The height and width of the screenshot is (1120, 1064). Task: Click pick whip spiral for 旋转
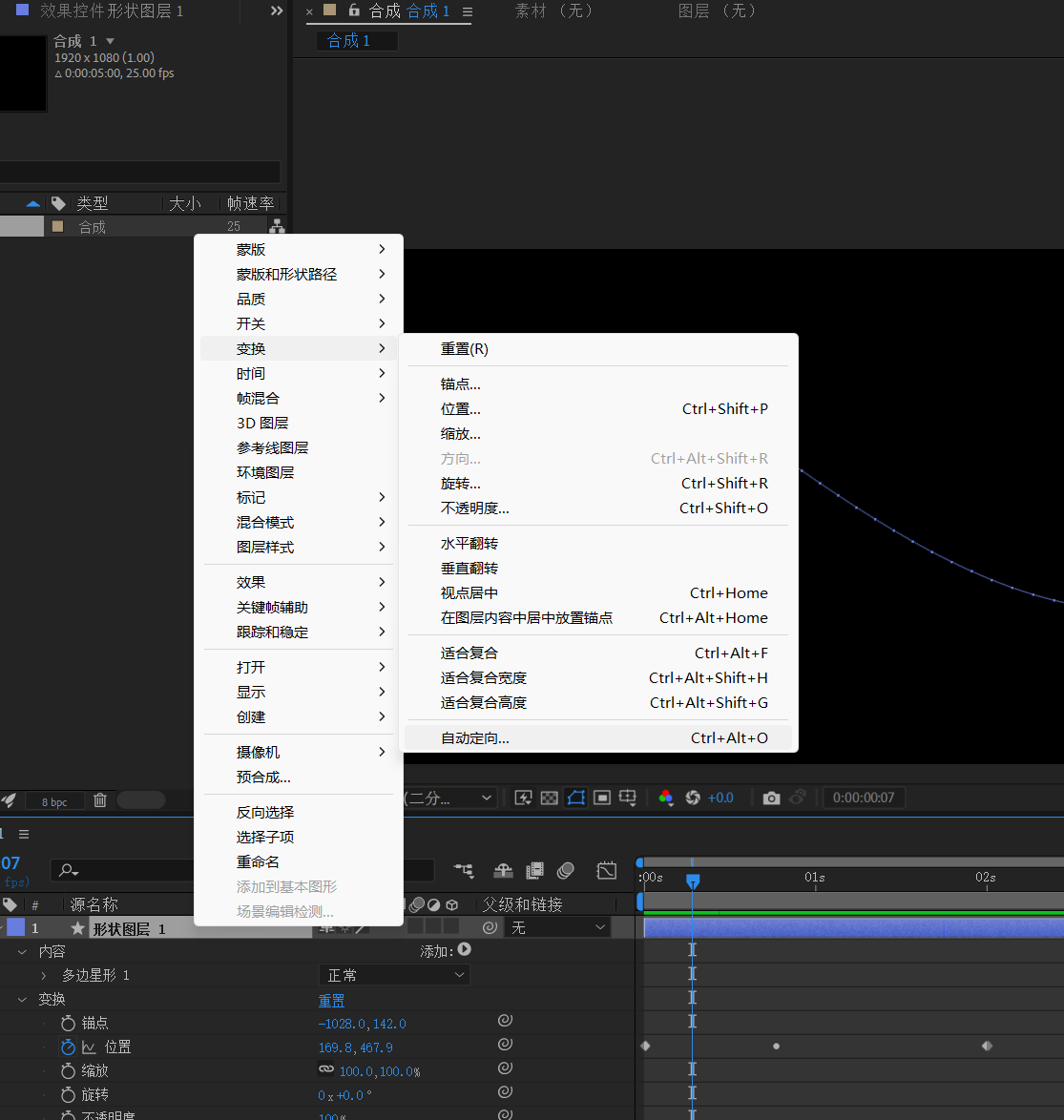(x=505, y=1091)
